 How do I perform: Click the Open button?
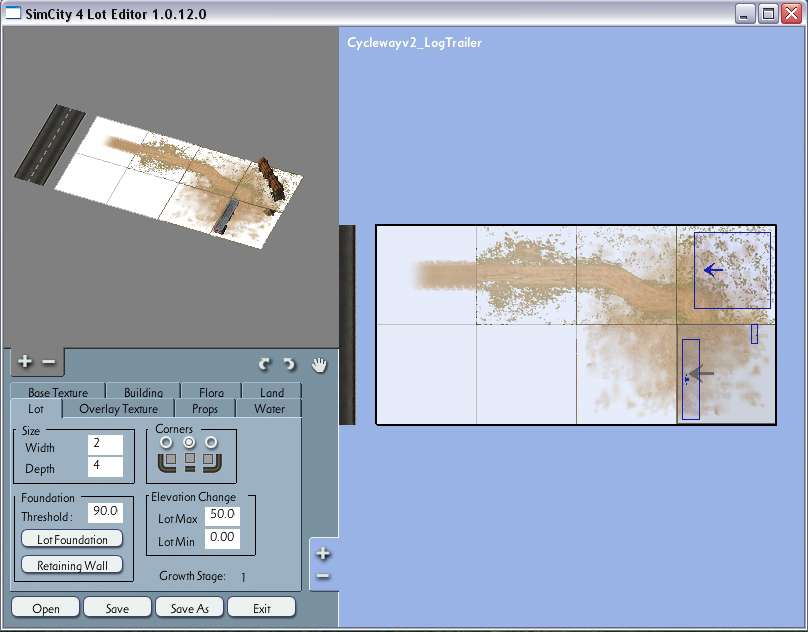pos(45,608)
